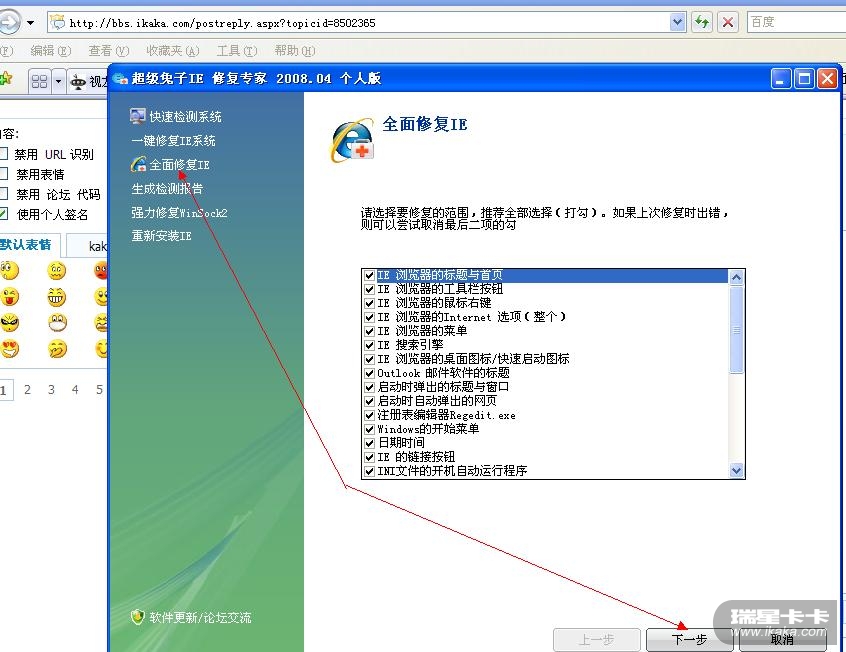The height and width of the screenshot is (652, 846).
Task: Click the browser quick tabs grid icon
Action: pos(39,82)
